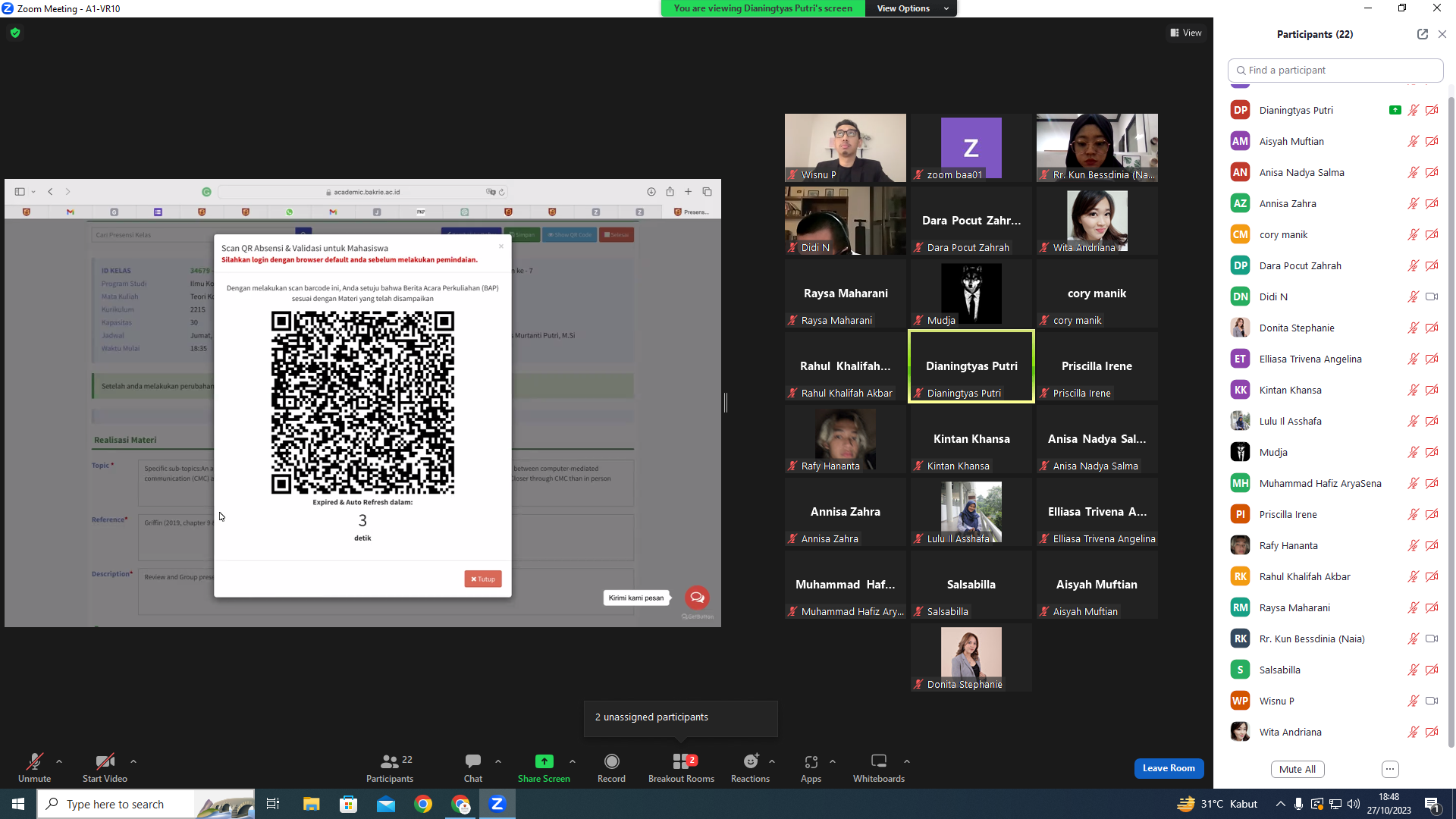The width and height of the screenshot is (1456, 819).
Task: Click the volume icon in system tray
Action: pyautogui.click(x=1354, y=804)
